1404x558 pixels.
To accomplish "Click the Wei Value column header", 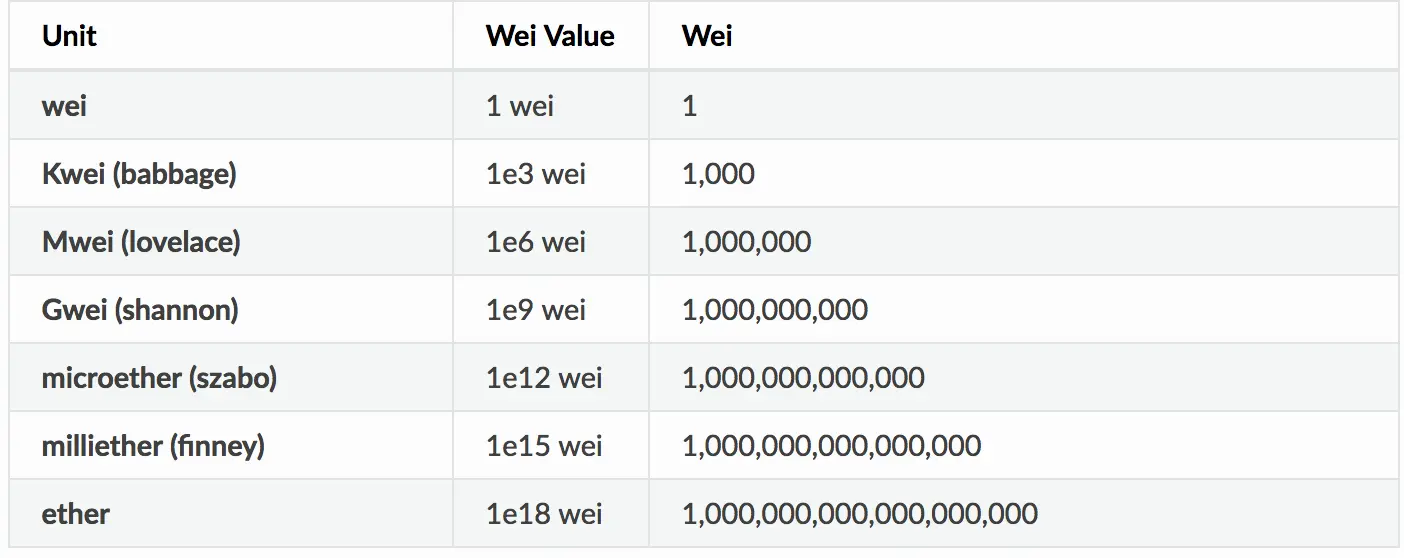I will 550,36.
